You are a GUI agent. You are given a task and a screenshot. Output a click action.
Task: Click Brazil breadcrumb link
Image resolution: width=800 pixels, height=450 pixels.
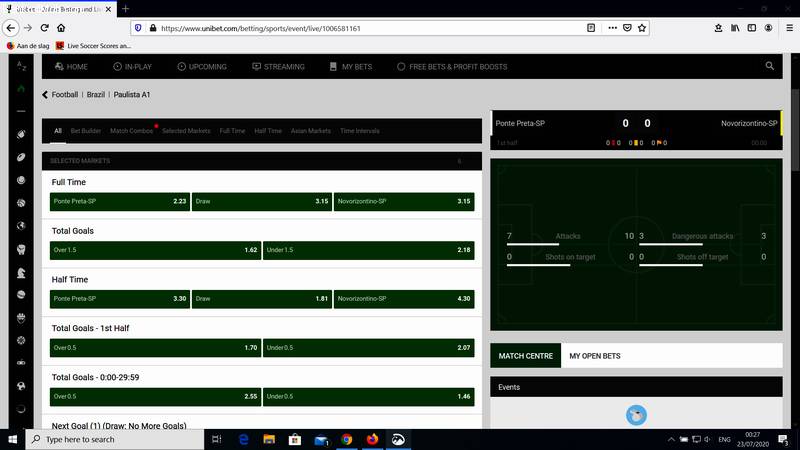point(96,94)
